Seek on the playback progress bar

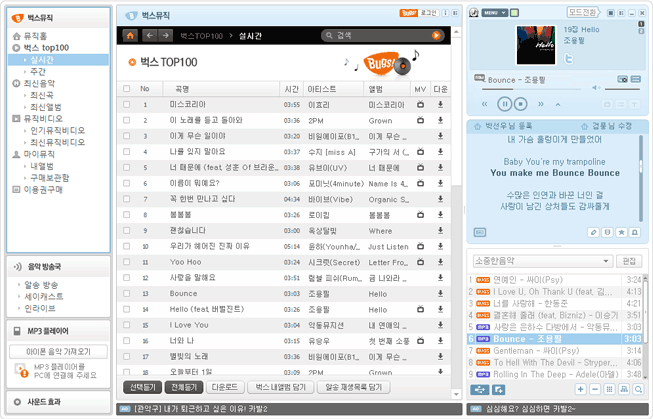coord(531,89)
